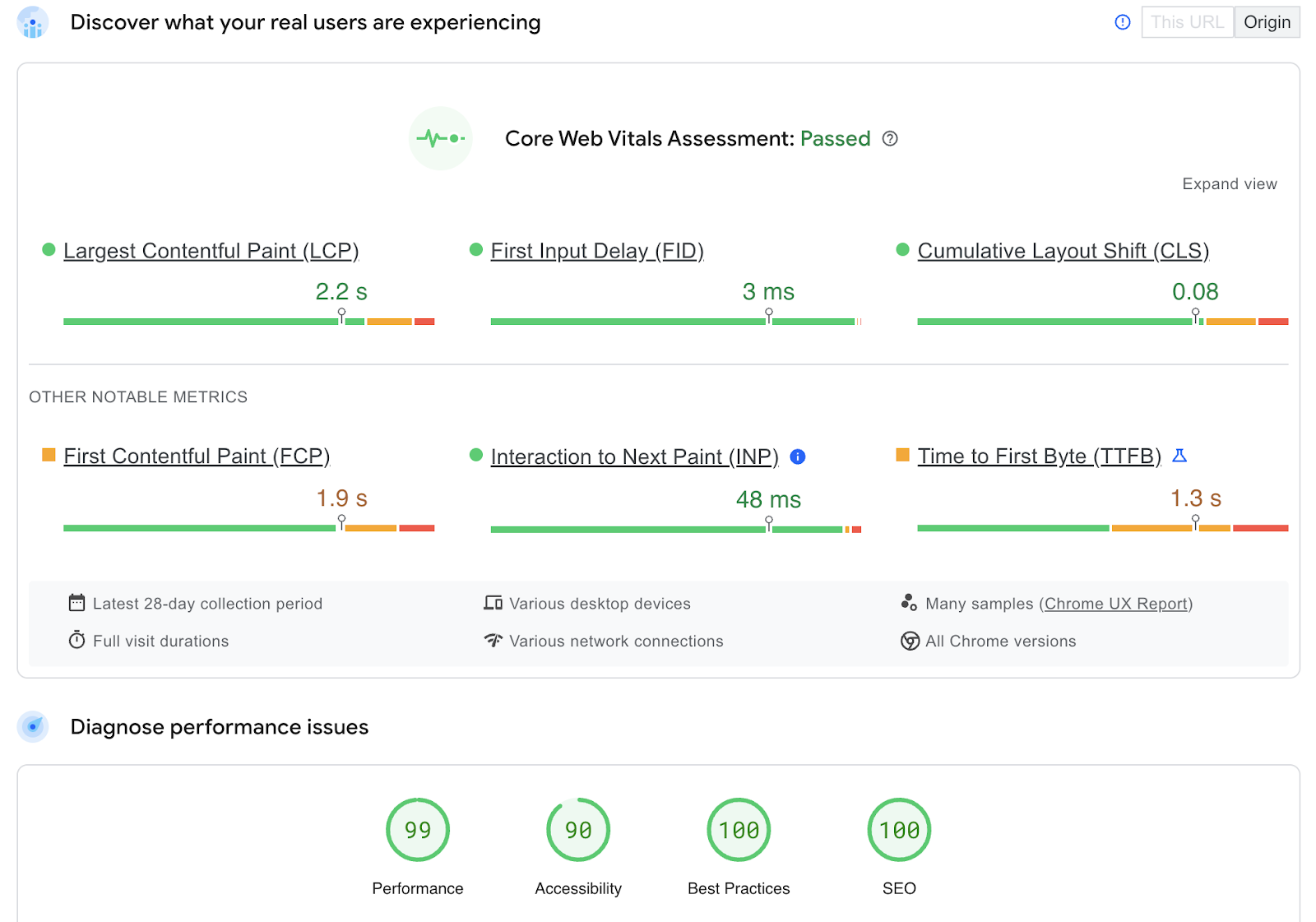Click the experimental flask icon beside TTFB
1316x922 pixels.
click(x=1179, y=456)
